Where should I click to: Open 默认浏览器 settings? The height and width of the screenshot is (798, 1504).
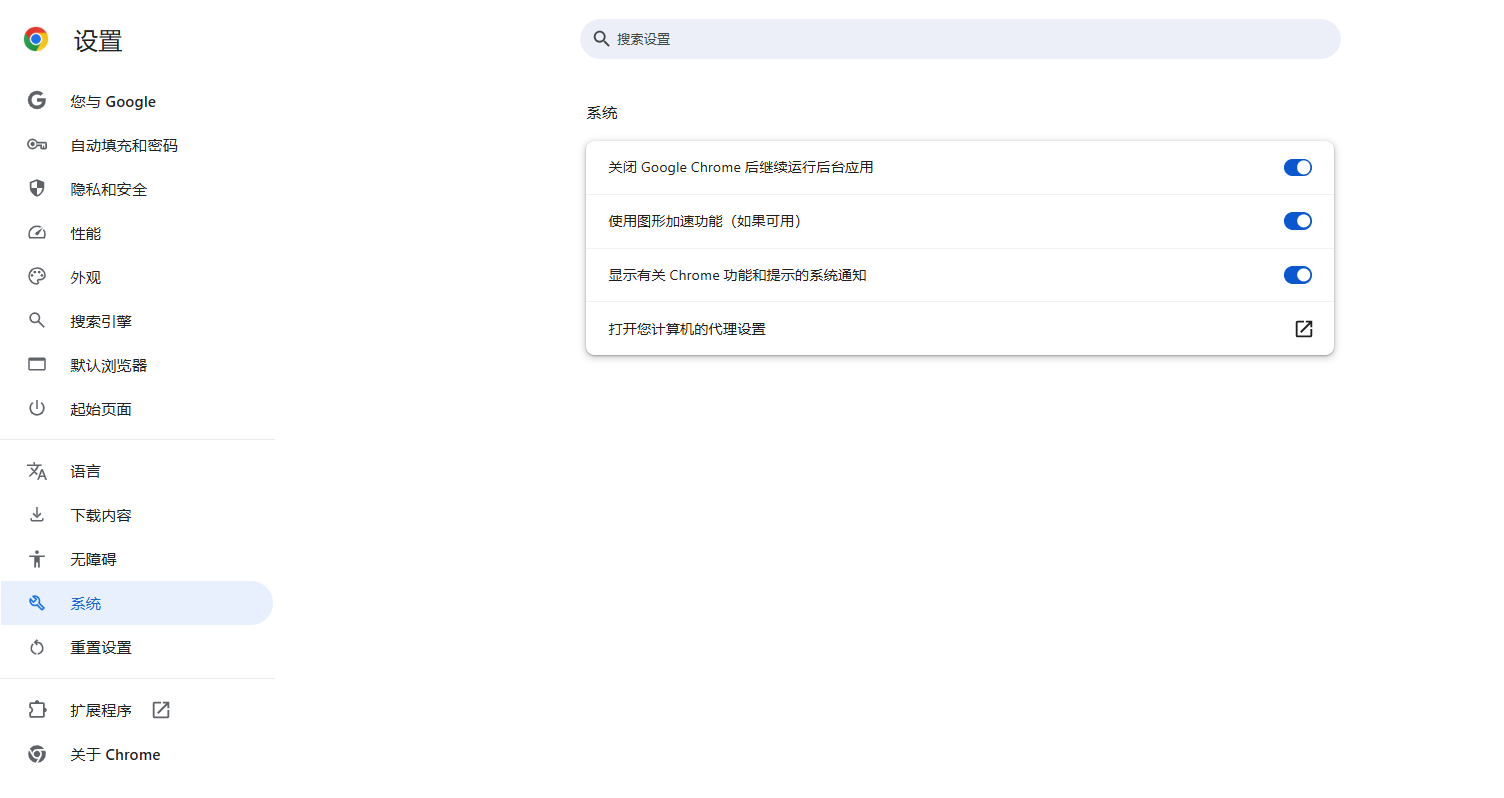pos(137,365)
